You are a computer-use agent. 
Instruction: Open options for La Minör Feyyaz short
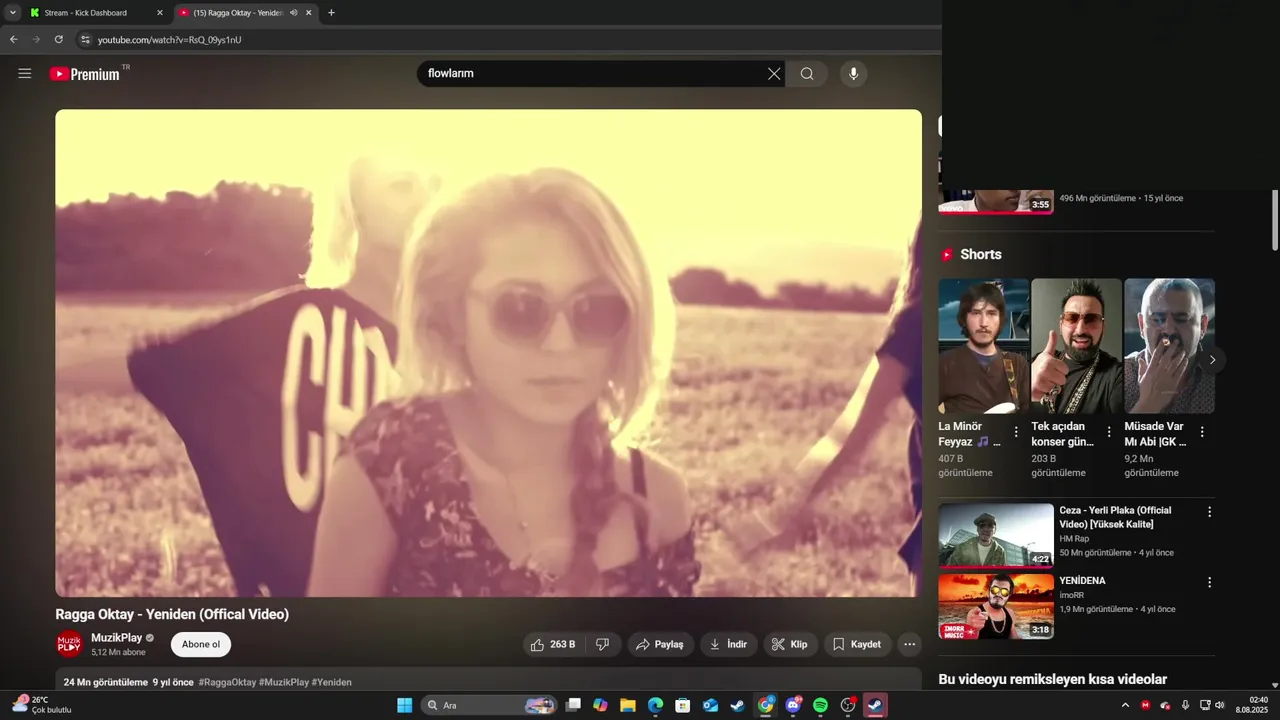tap(1016, 432)
